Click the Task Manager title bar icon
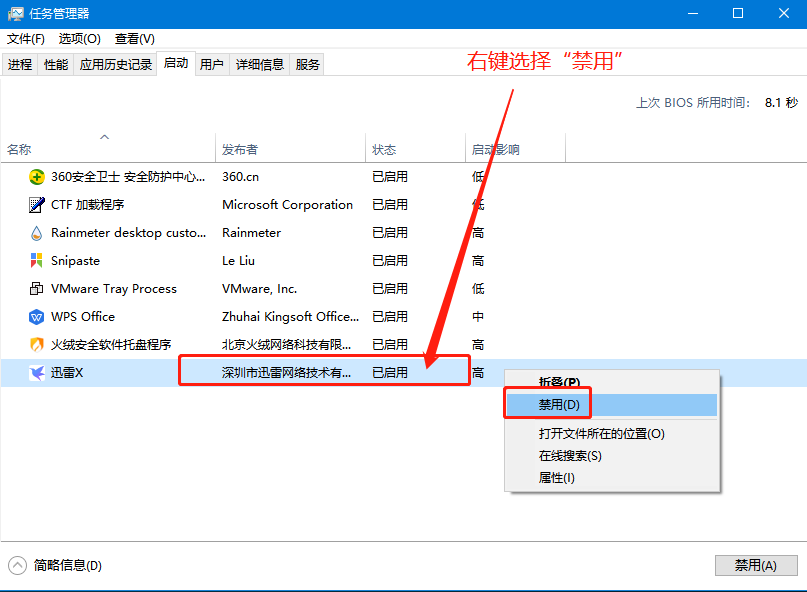 coord(15,13)
